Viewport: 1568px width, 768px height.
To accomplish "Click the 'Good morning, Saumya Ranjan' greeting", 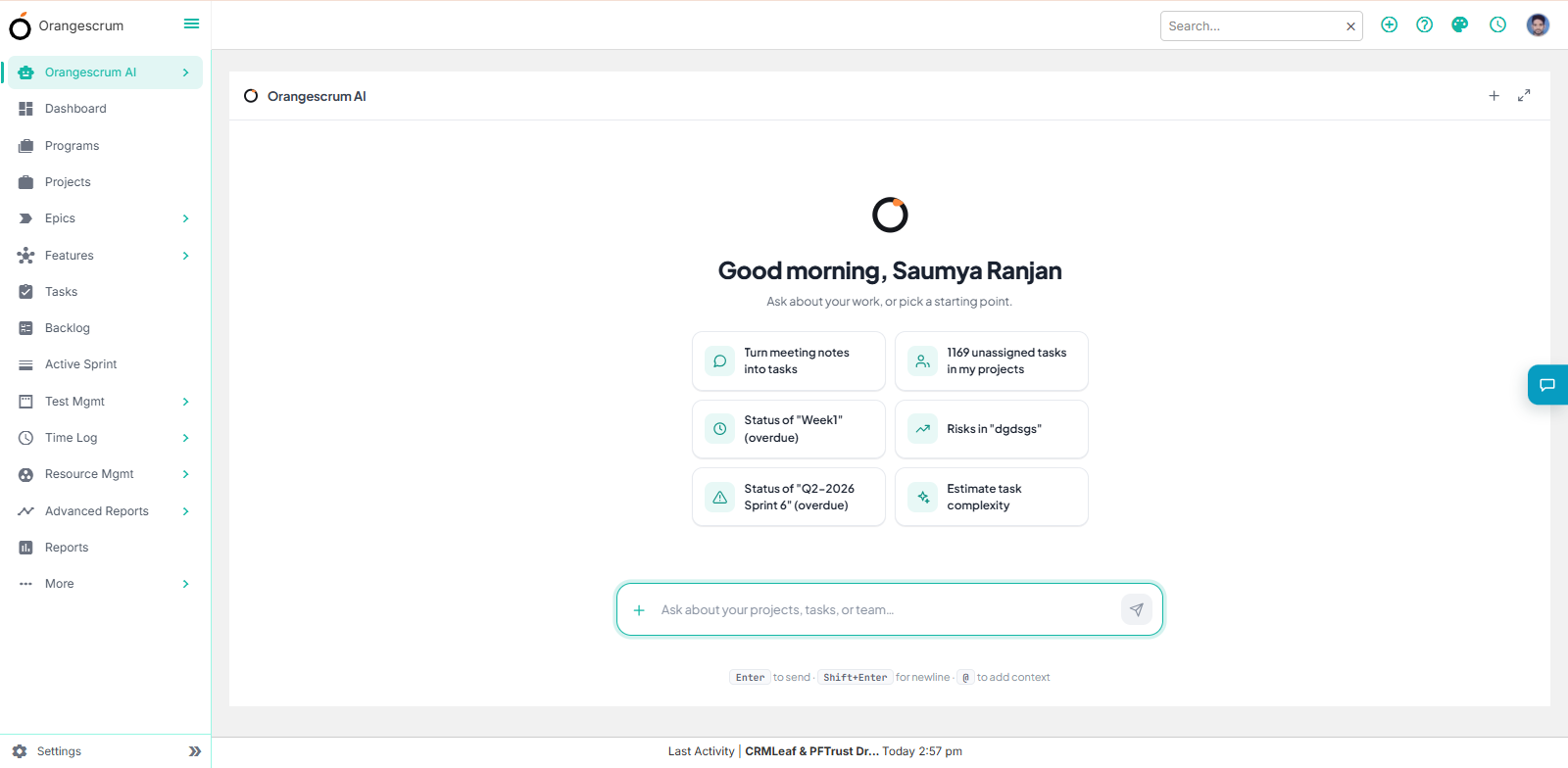I will 890,270.
